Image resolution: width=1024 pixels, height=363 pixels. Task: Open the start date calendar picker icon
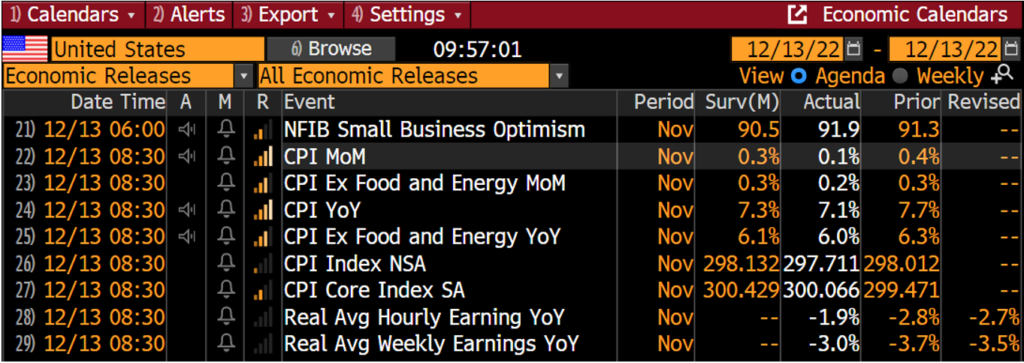tap(853, 49)
